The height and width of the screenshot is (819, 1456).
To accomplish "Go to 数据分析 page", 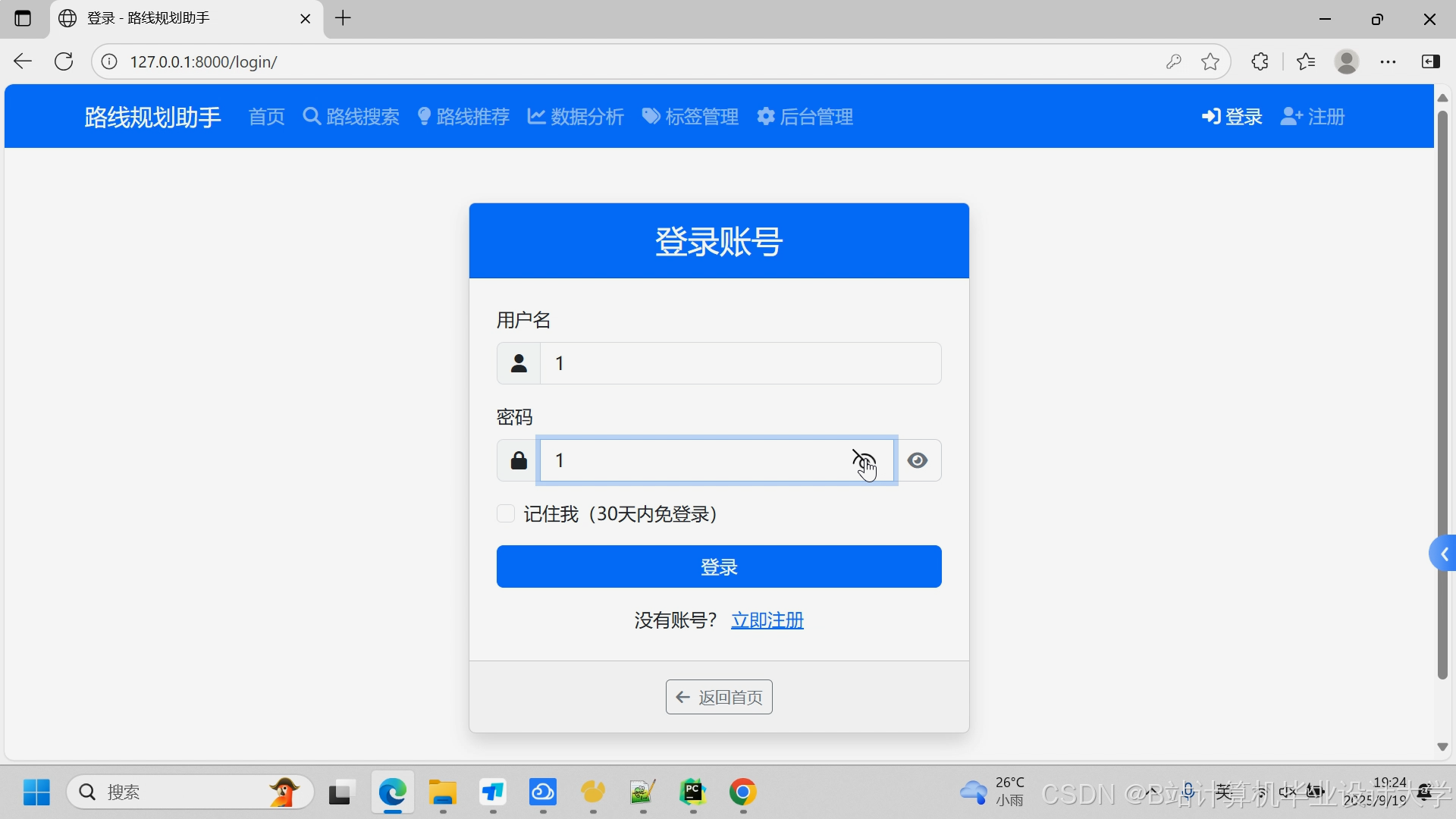I will tap(576, 117).
